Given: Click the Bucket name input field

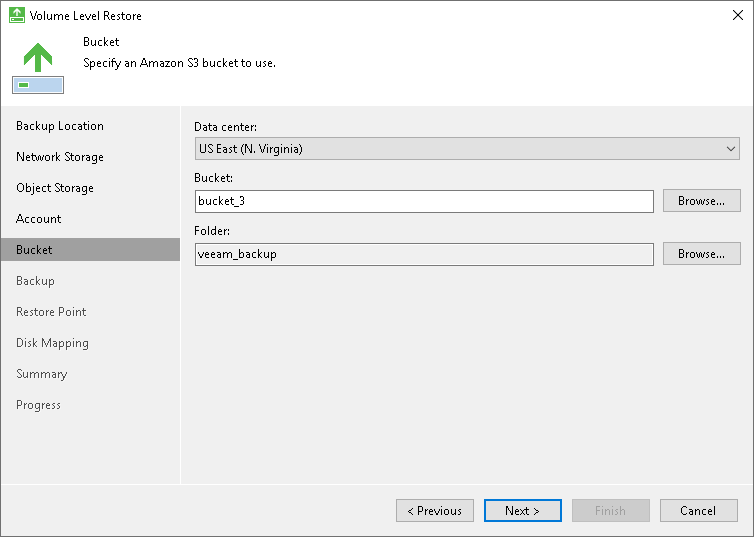Looking at the screenshot, I should 424,201.
